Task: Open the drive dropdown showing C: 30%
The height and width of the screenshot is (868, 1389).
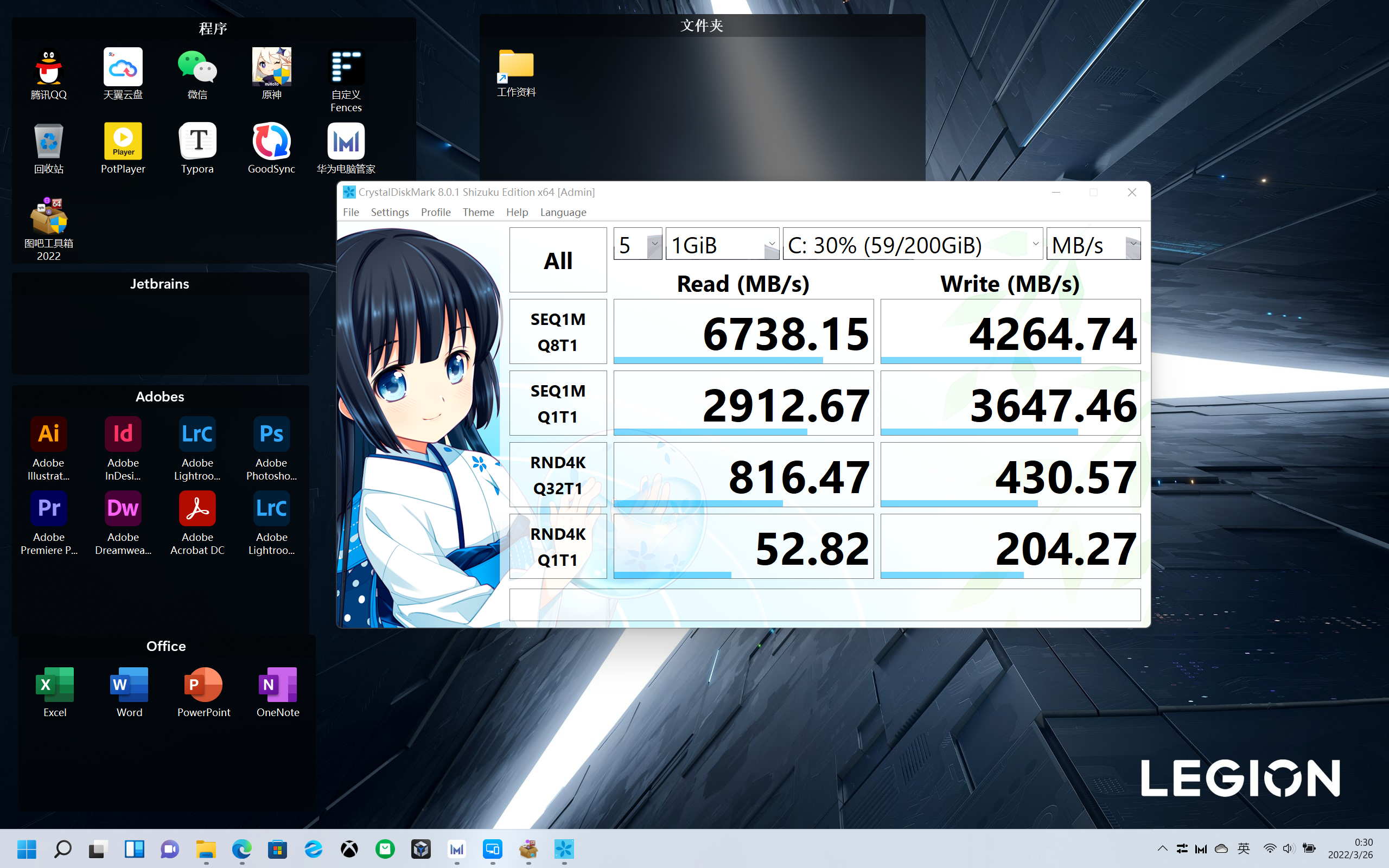Action: (913, 244)
